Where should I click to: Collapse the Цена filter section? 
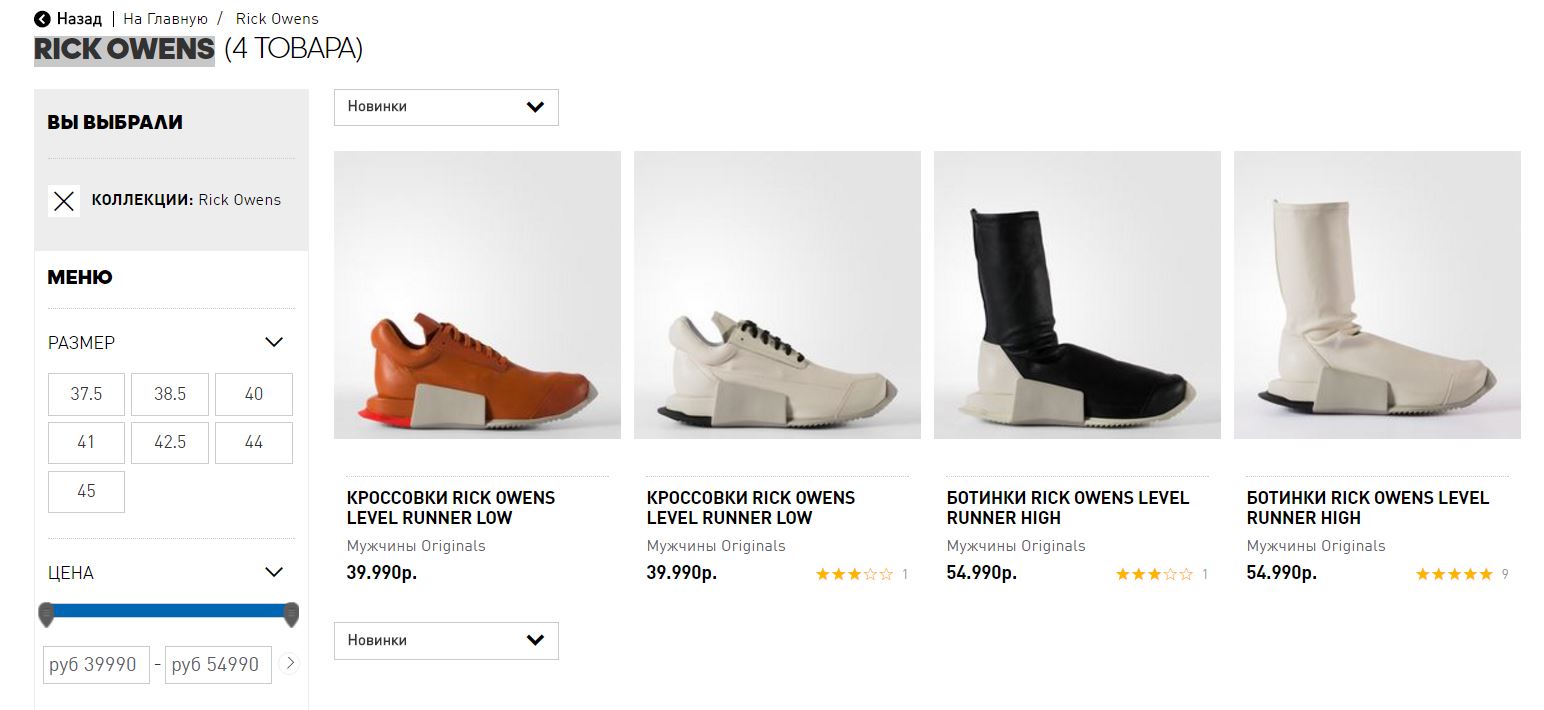click(x=274, y=572)
